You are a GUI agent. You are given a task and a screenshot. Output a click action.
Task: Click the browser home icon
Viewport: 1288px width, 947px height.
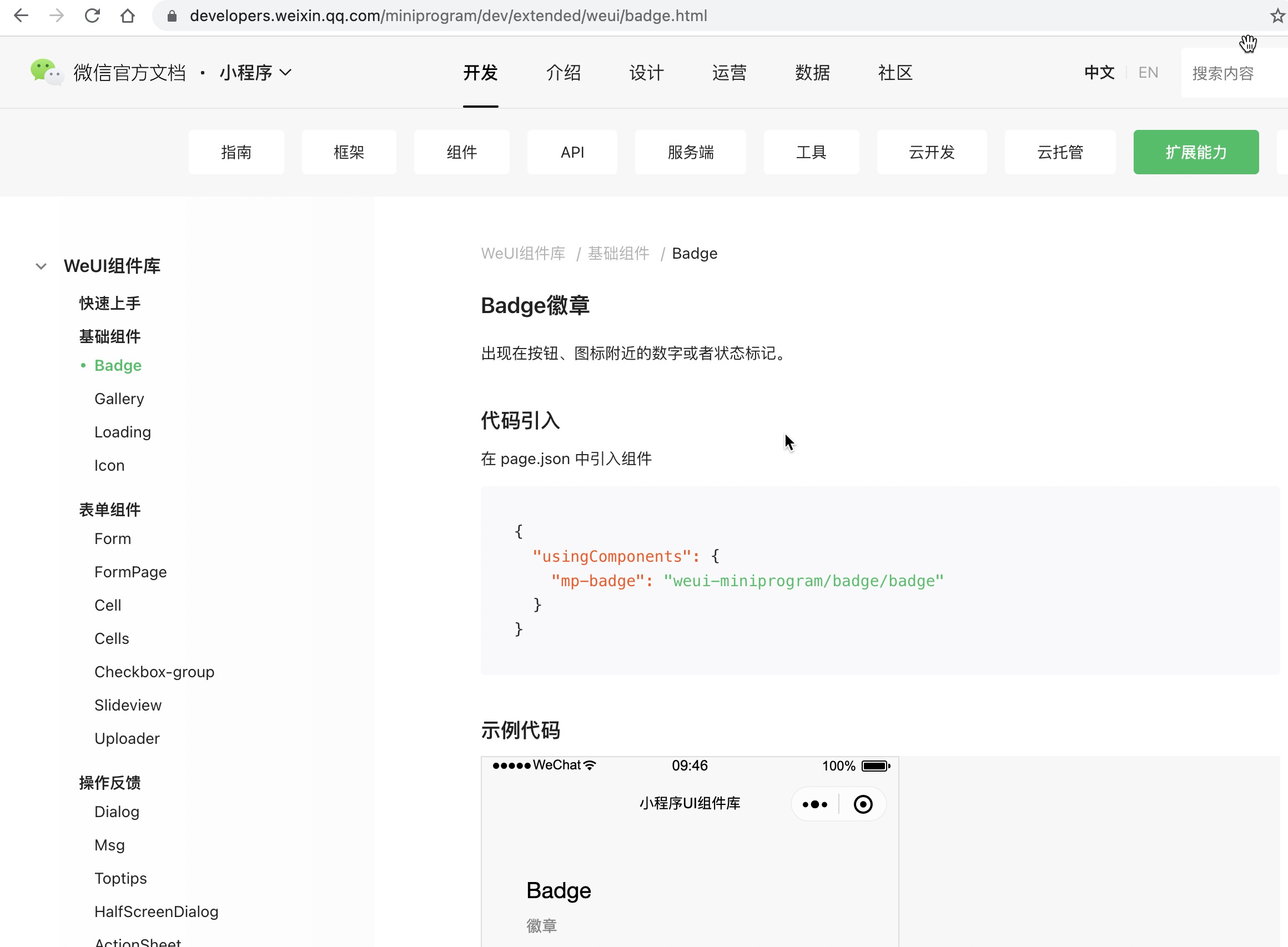(x=127, y=16)
